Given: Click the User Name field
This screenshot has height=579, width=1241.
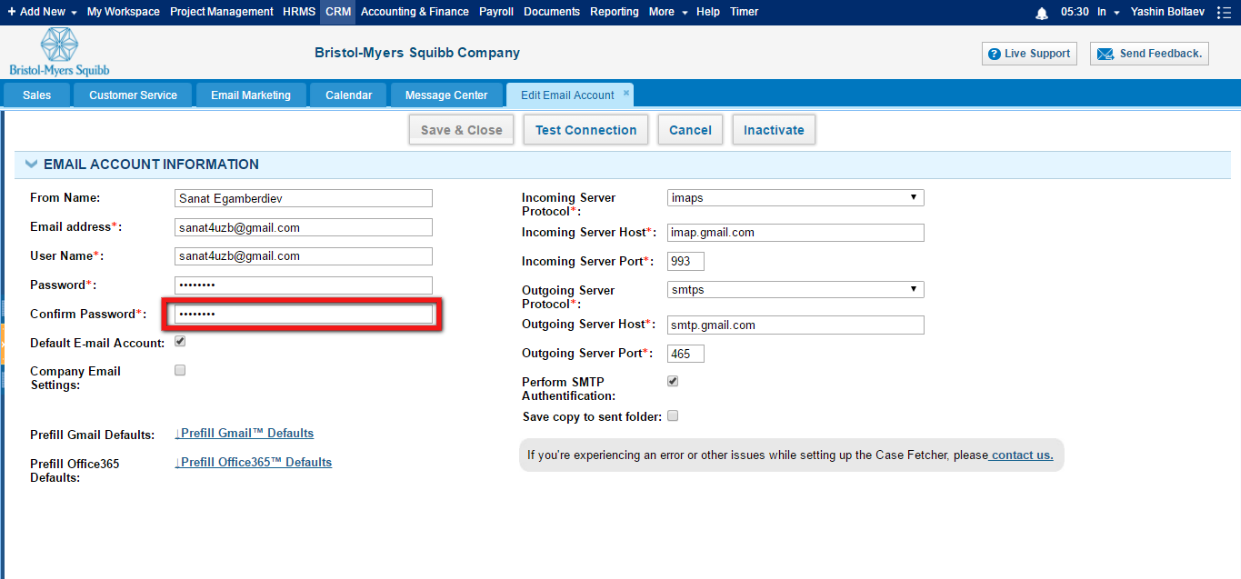Looking at the screenshot, I should click(303, 256).
